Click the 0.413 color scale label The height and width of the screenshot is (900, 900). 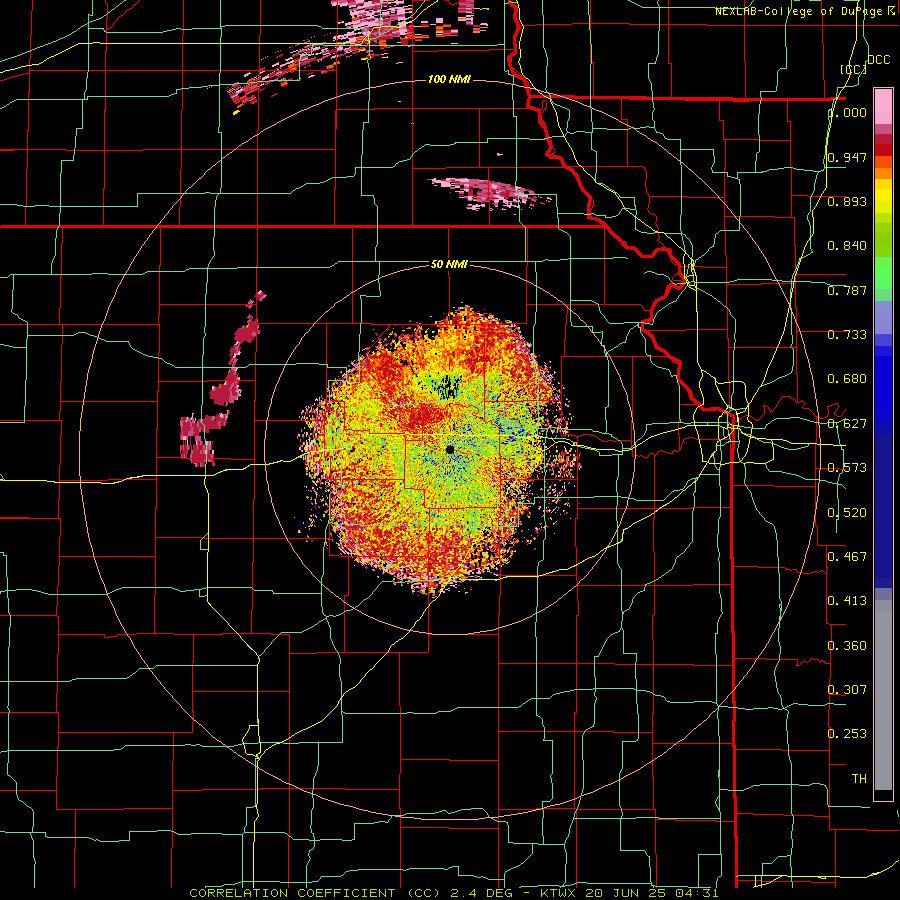pyautogui.click(x=847, y=601)
